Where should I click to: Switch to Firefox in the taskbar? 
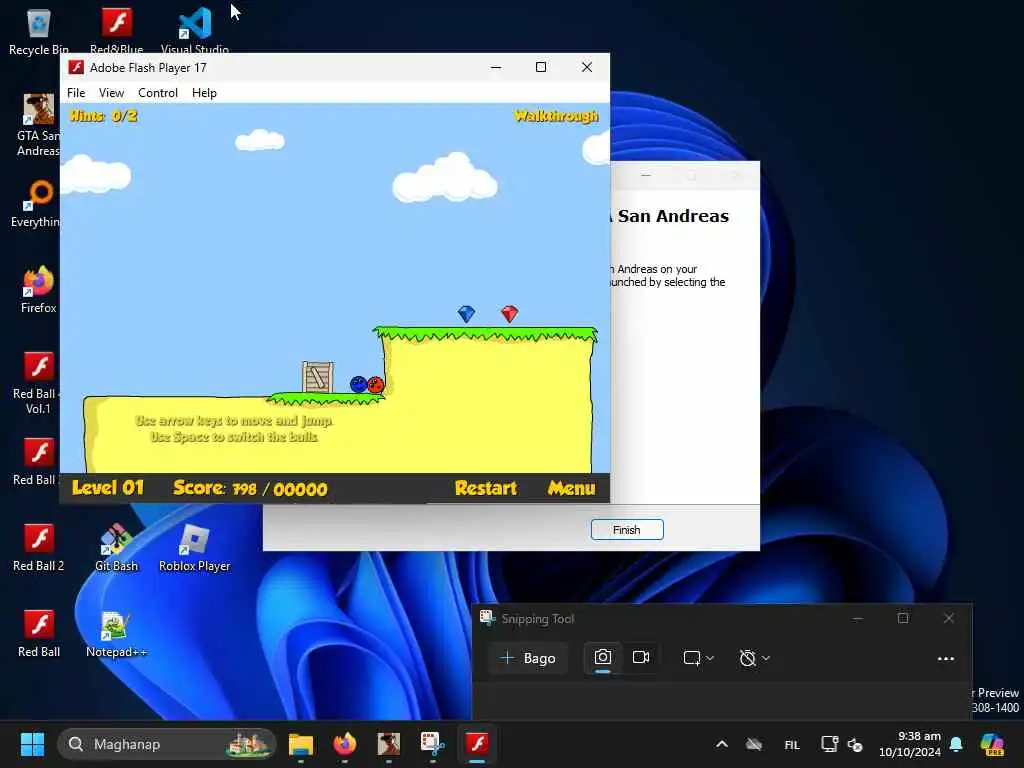[345, 744]
